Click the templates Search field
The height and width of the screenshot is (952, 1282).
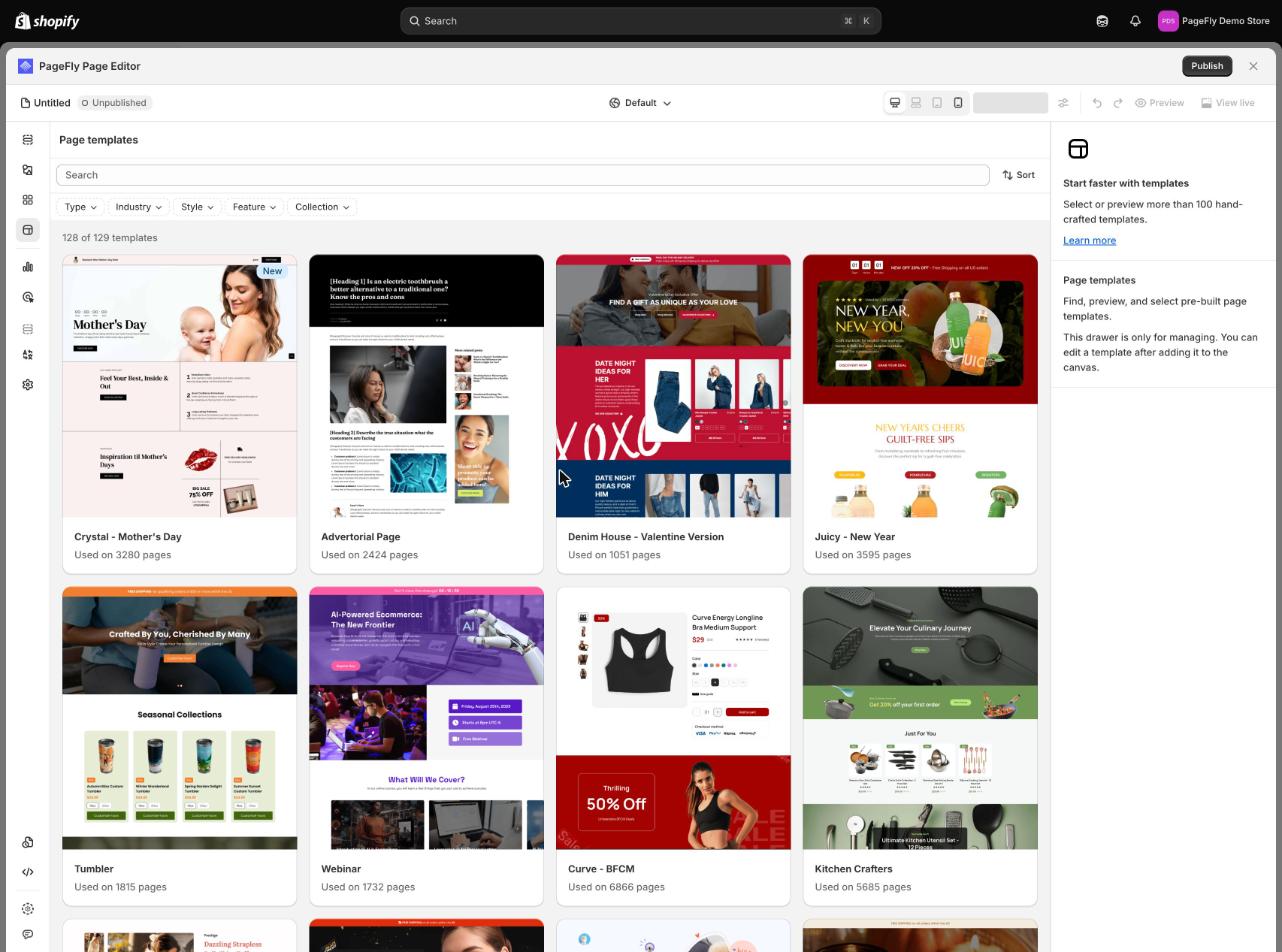pos(523,175)
